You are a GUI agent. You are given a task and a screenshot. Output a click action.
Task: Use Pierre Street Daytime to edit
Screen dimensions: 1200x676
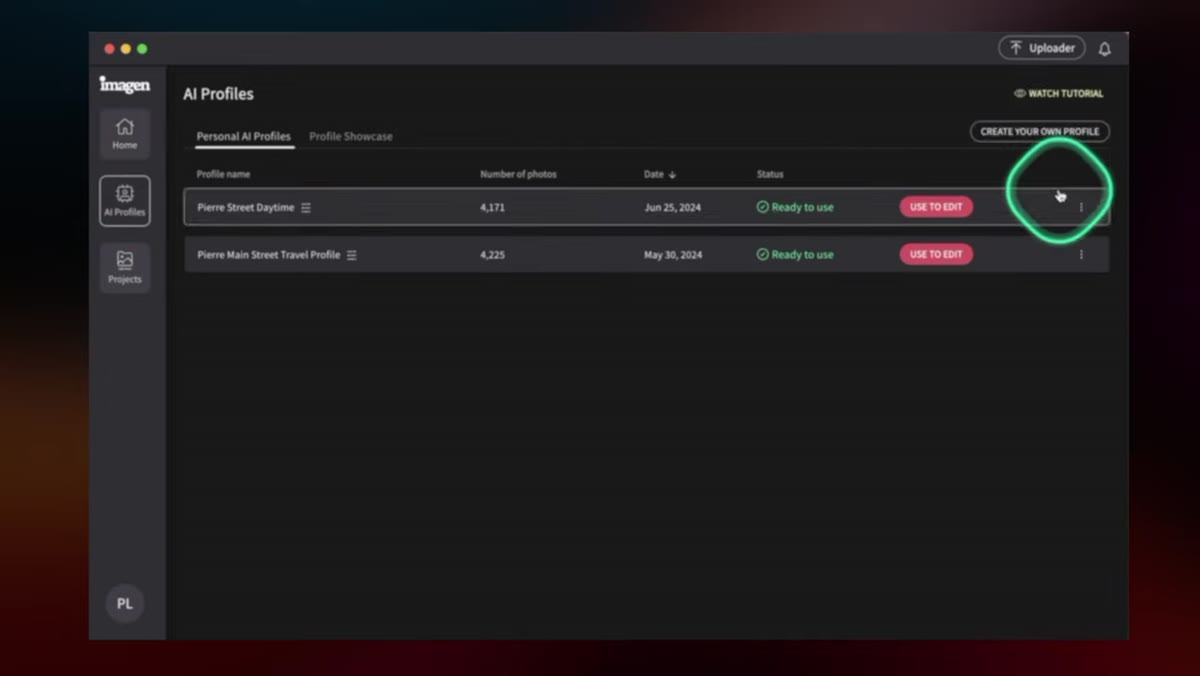tap(936, 207)
